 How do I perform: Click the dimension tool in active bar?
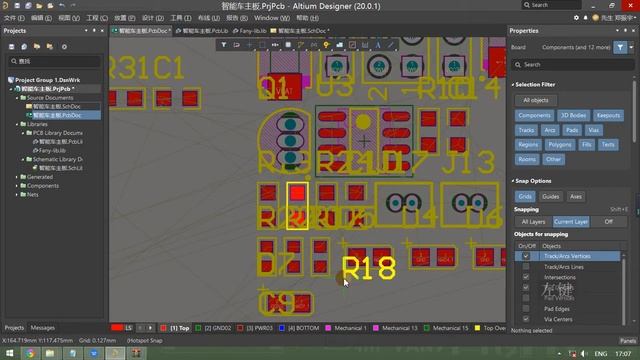(365, 44)
